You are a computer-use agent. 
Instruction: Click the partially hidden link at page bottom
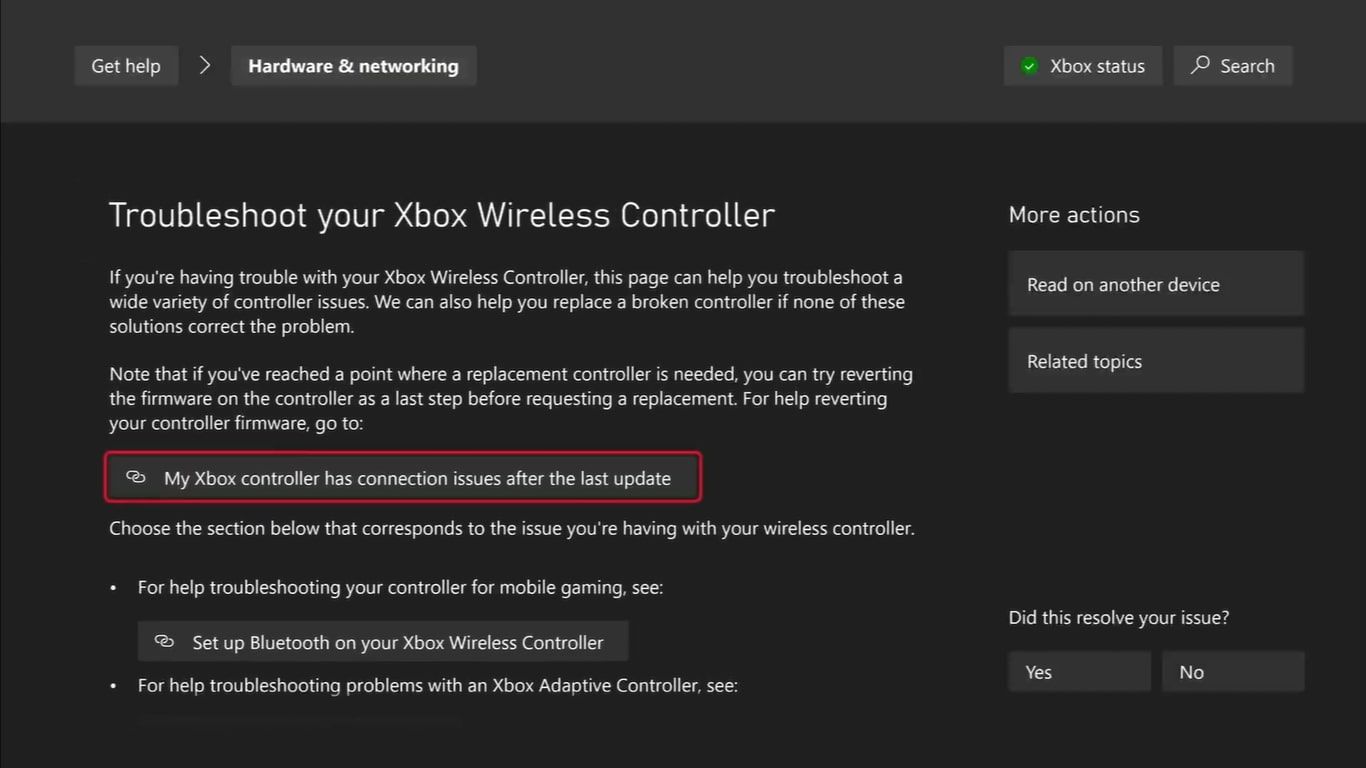tap(300, 722)
